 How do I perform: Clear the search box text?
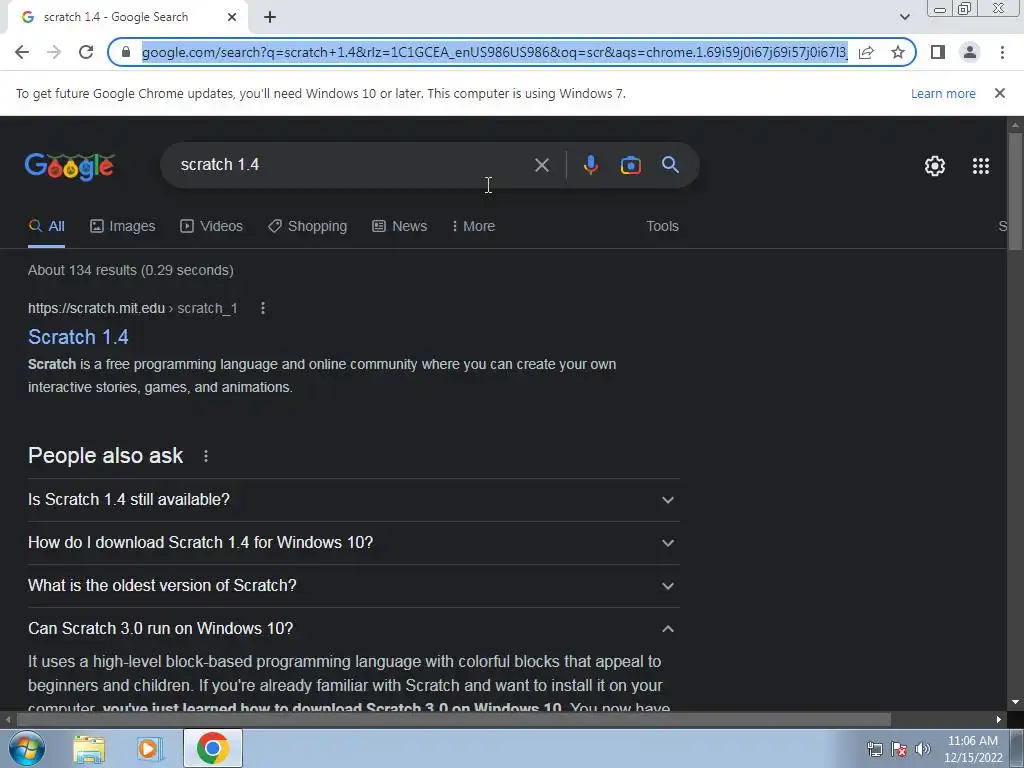click(x=541, y=165)
